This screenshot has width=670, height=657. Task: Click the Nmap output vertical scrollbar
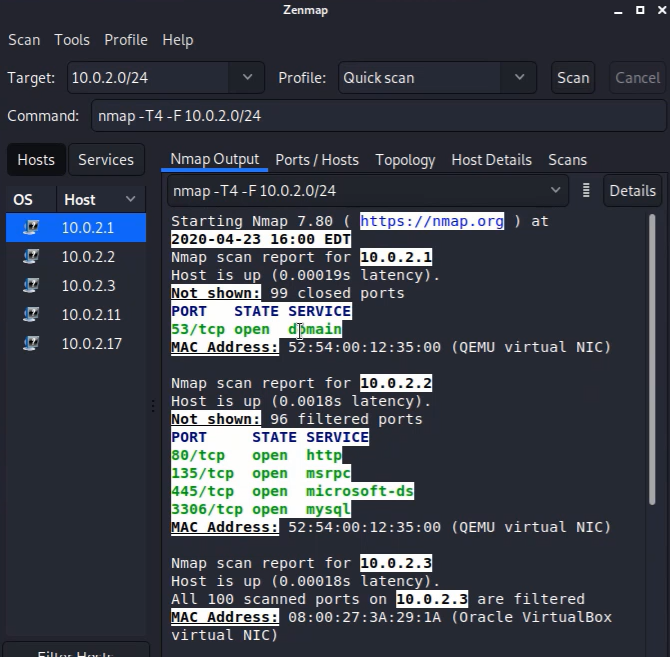click(x=652, y=360)
